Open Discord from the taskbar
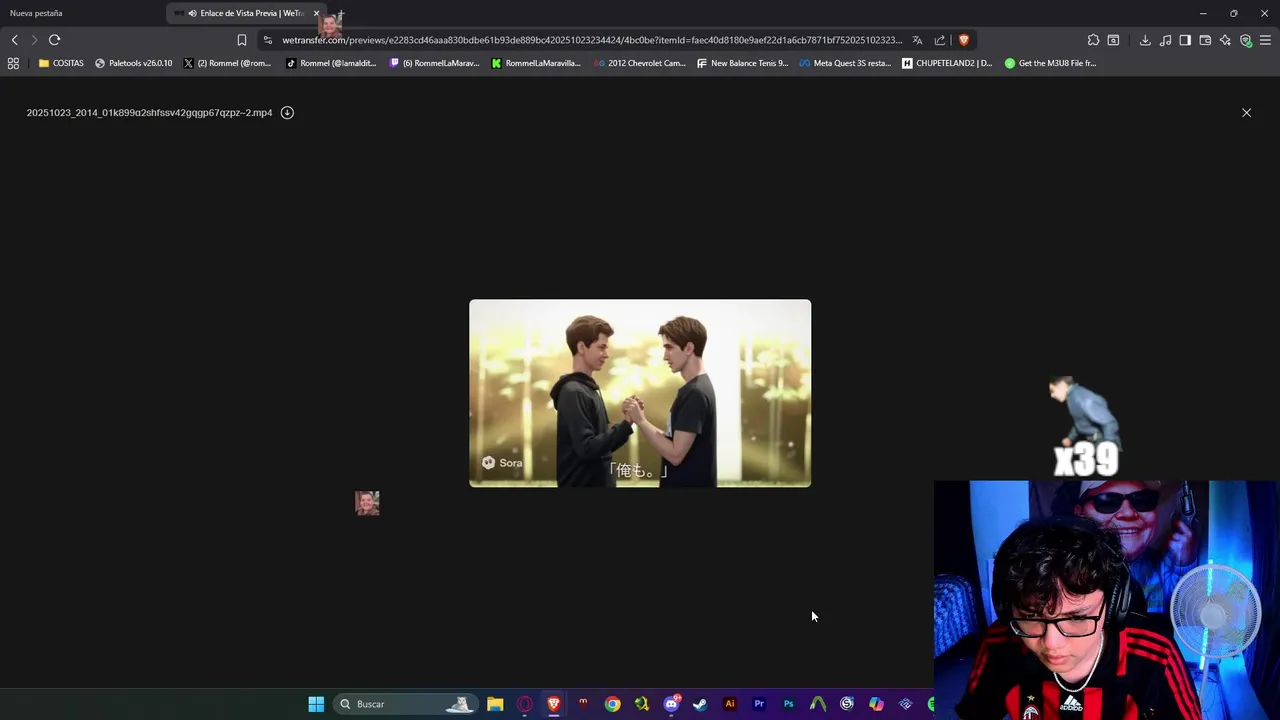Image resolution: width=1280 pixels, height=720 pixels. click(x=671, y=704)
